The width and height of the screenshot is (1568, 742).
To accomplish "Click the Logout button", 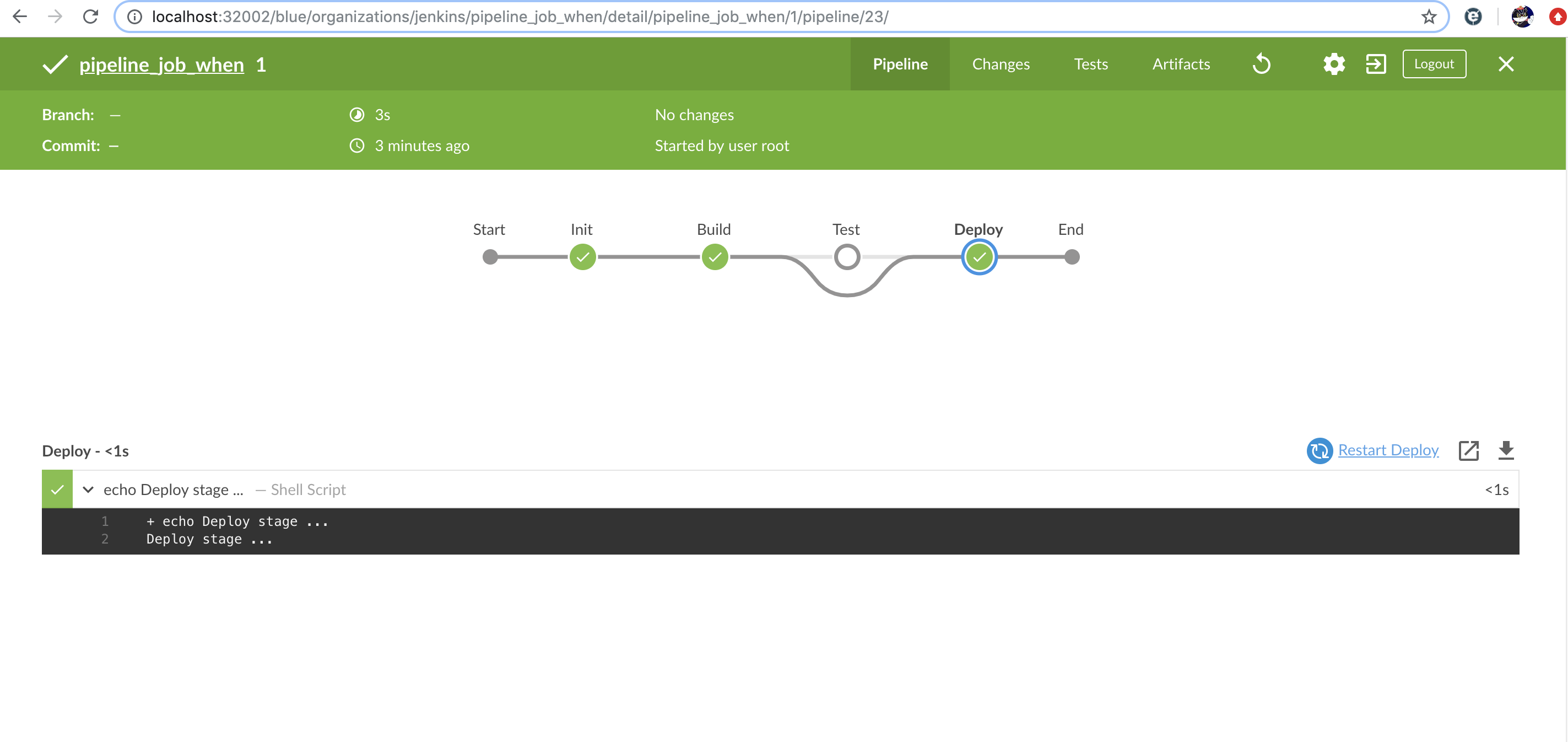I will 1434,64.
